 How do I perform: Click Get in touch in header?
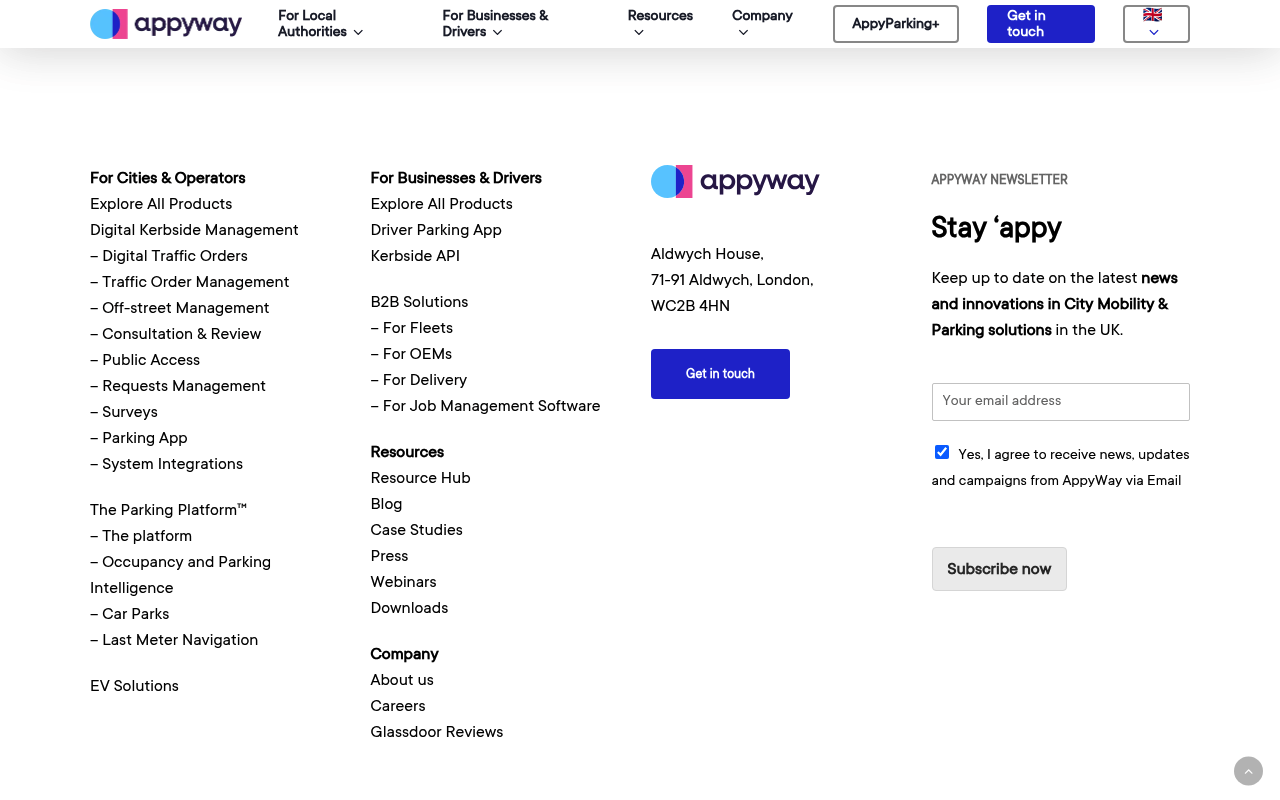point(1041,24)
